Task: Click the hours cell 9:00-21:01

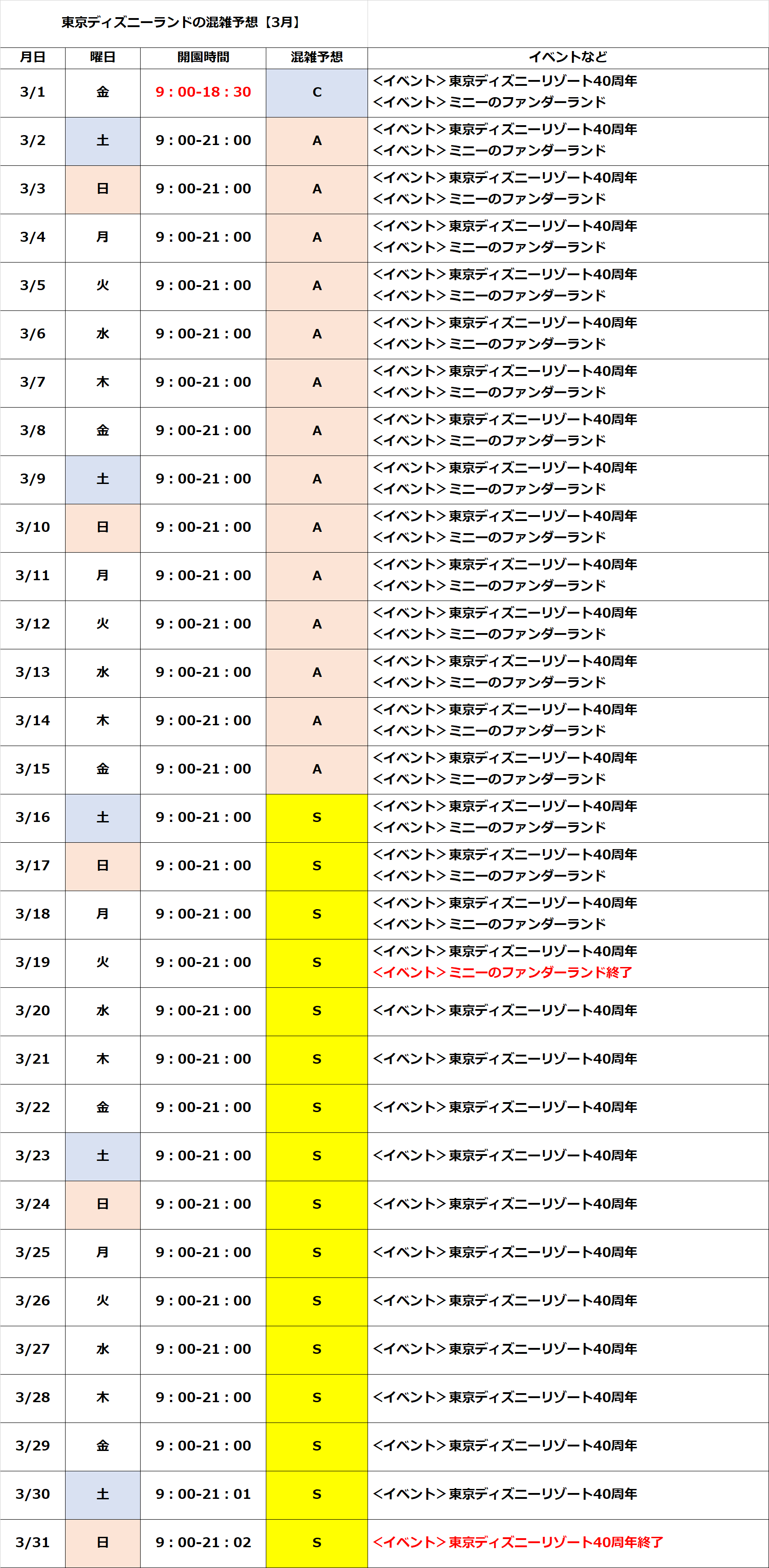Action: click(x=203, y=1495)
